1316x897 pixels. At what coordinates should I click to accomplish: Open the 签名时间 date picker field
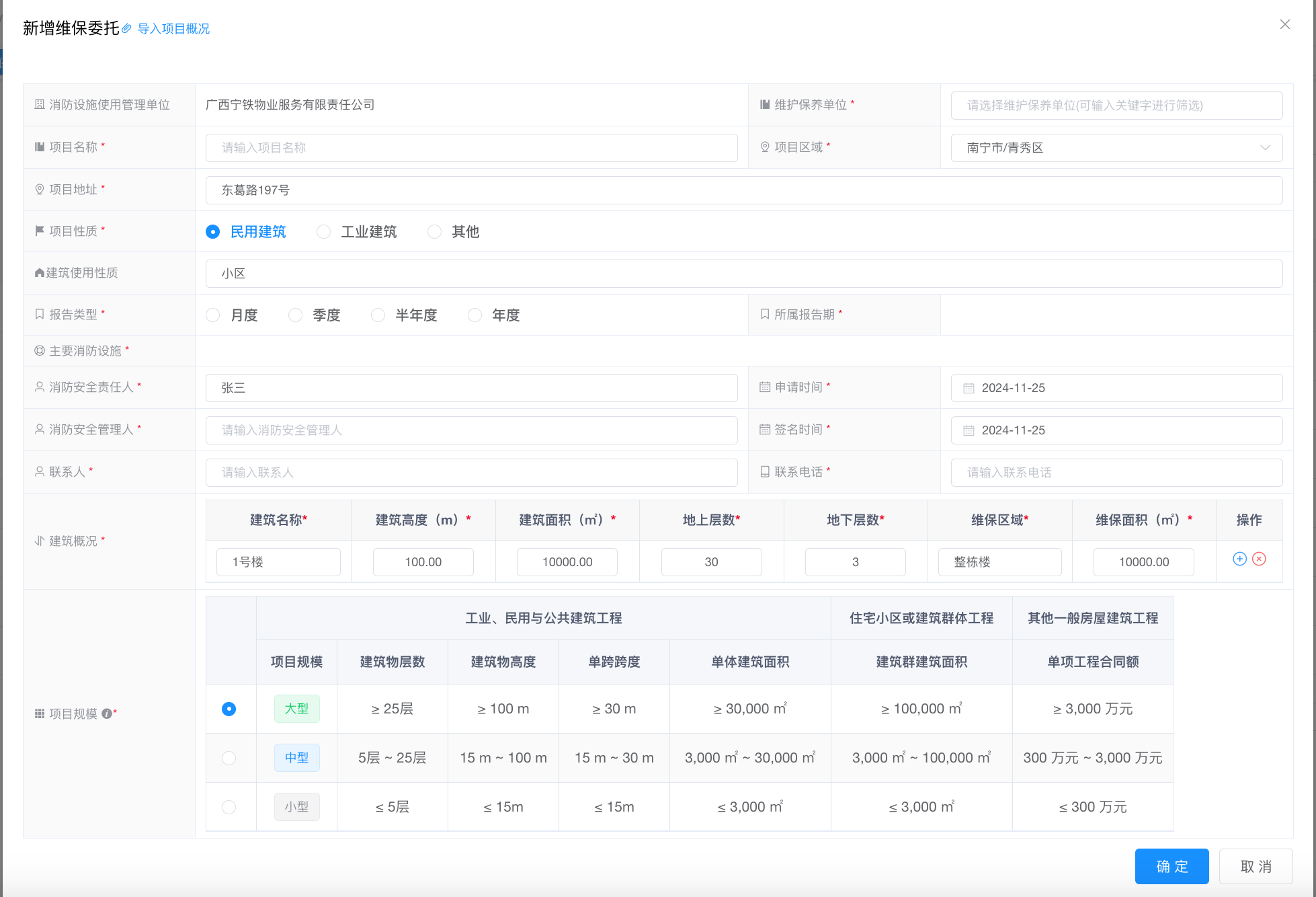pos(1116,430)
